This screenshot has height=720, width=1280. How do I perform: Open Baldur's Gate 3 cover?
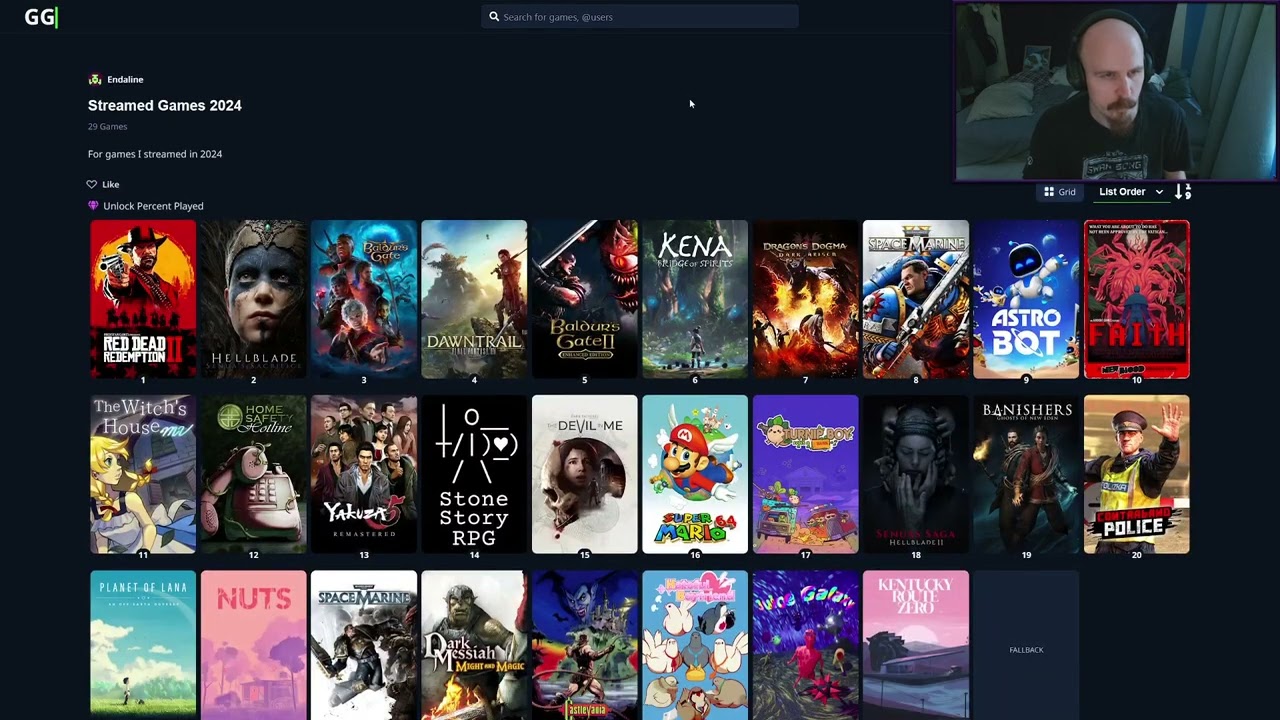[364, 299]
